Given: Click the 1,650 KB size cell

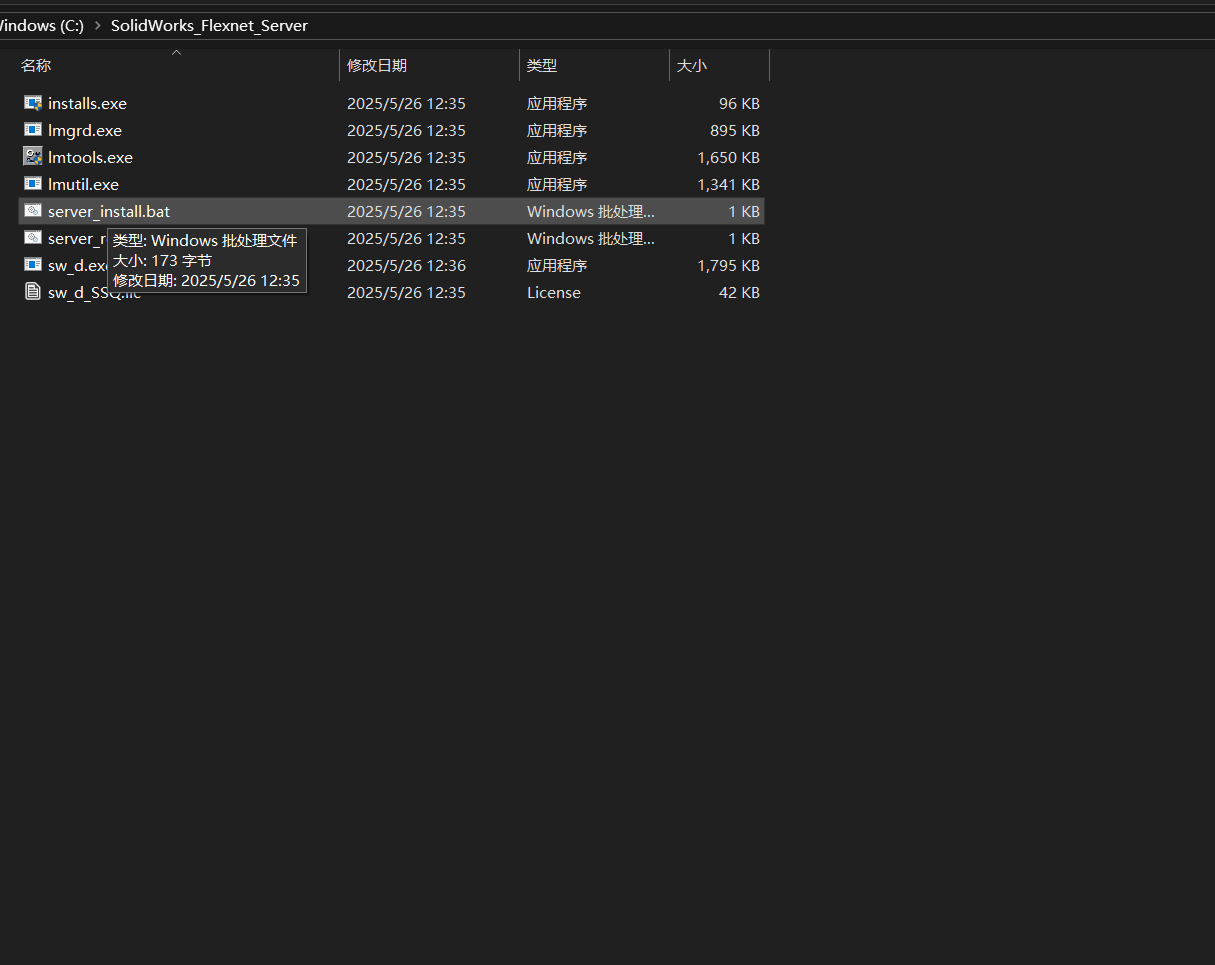Looking at the screenshot, I should [x=729, y=157].
